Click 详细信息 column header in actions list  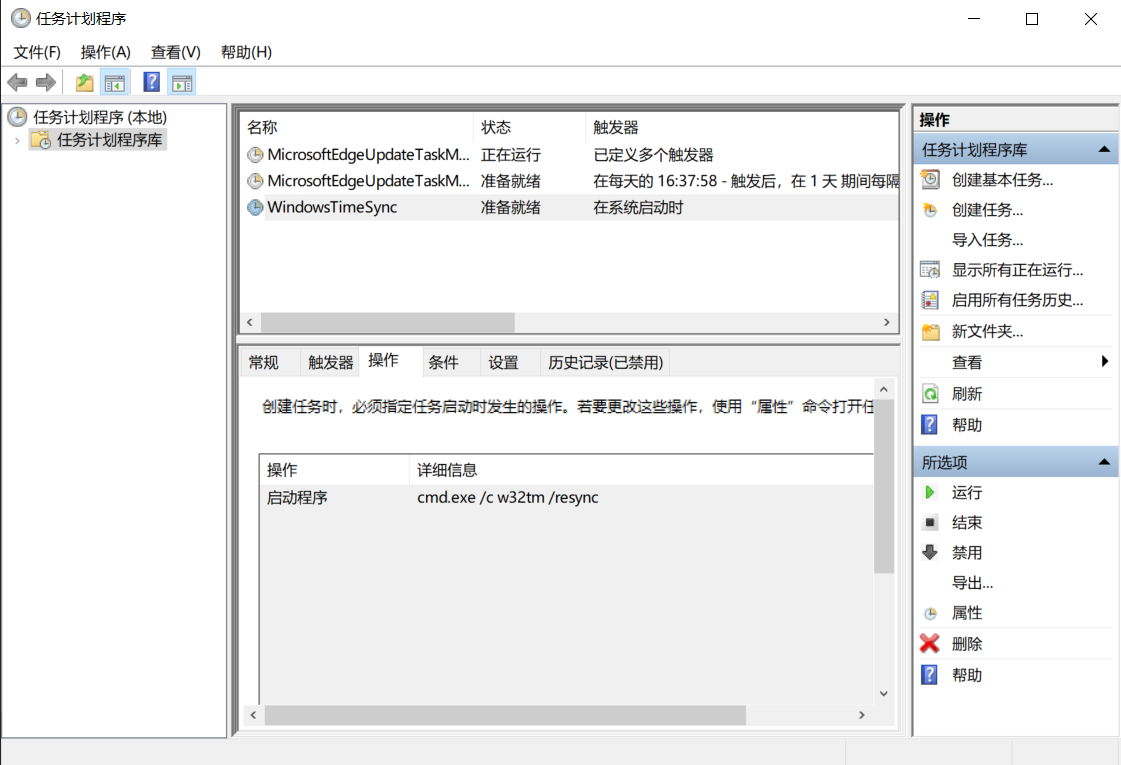[x=641, y=470]
